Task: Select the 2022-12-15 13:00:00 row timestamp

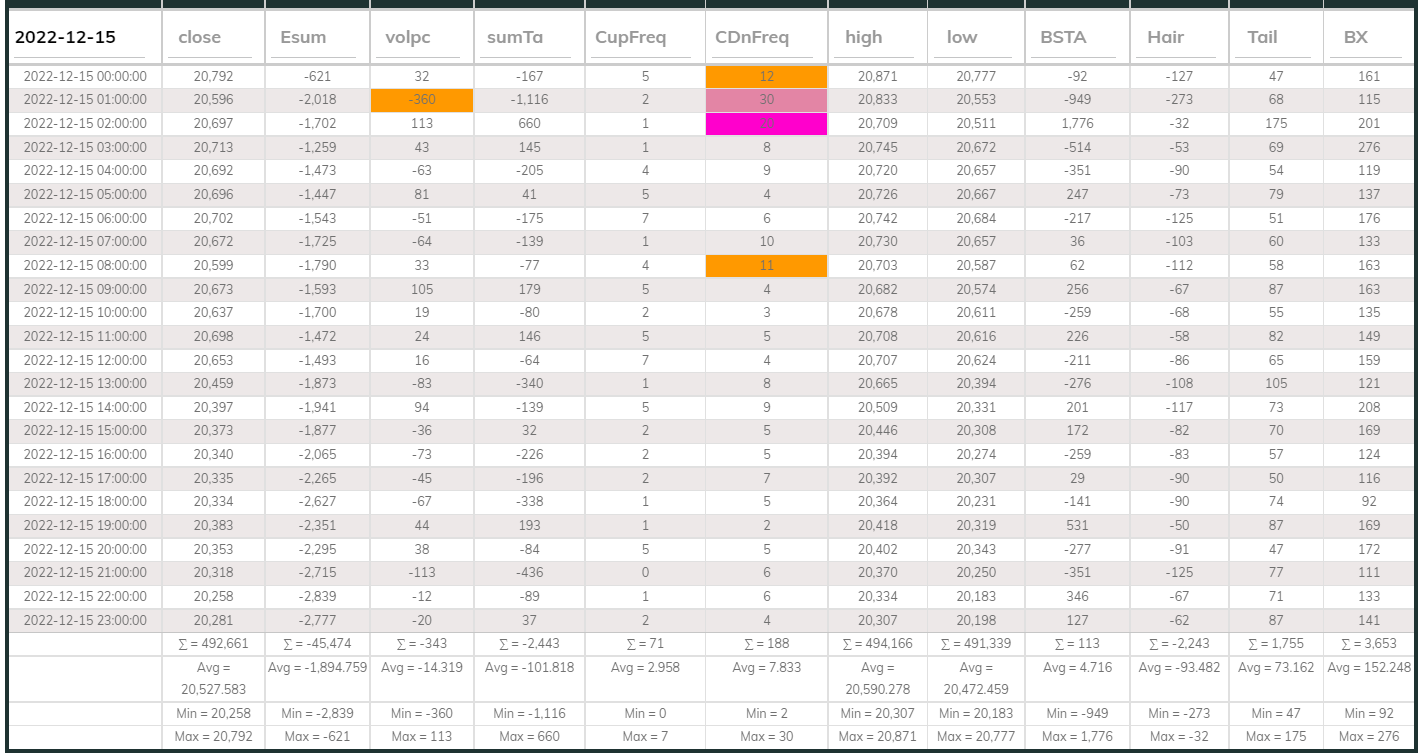Action: pyautogui.click(x=85, y=384)
